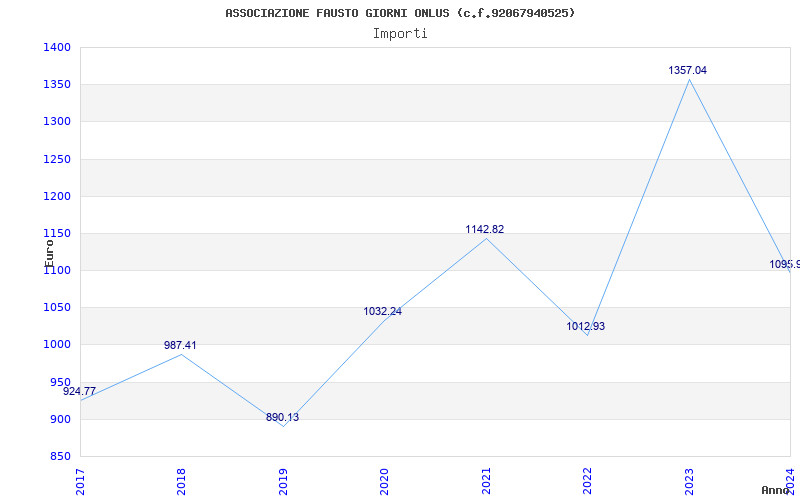The width and height of the screenshot is (800, 500).
Task: Select the 890.13 data label
Action: 282,417
